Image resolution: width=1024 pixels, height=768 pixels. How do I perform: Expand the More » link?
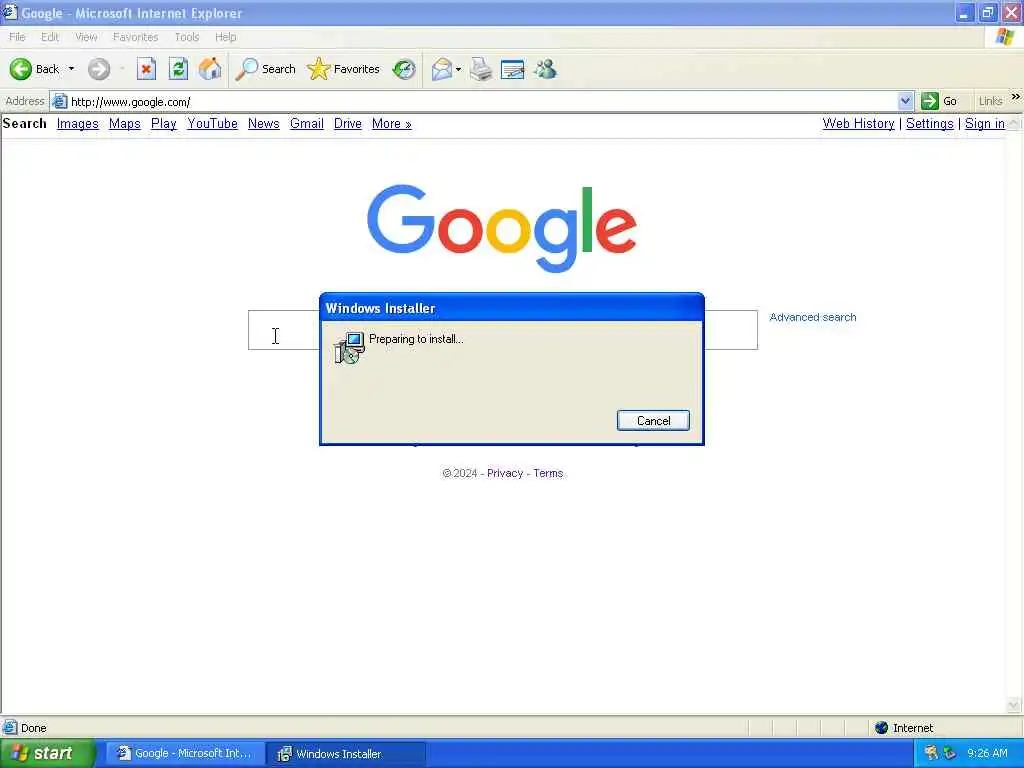(x=392, y=123)
